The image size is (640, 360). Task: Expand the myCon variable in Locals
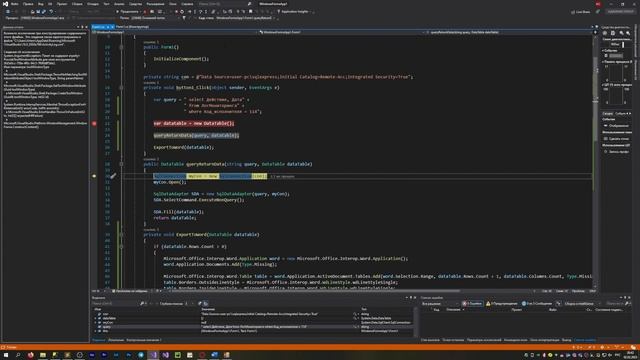click(96, 322)
